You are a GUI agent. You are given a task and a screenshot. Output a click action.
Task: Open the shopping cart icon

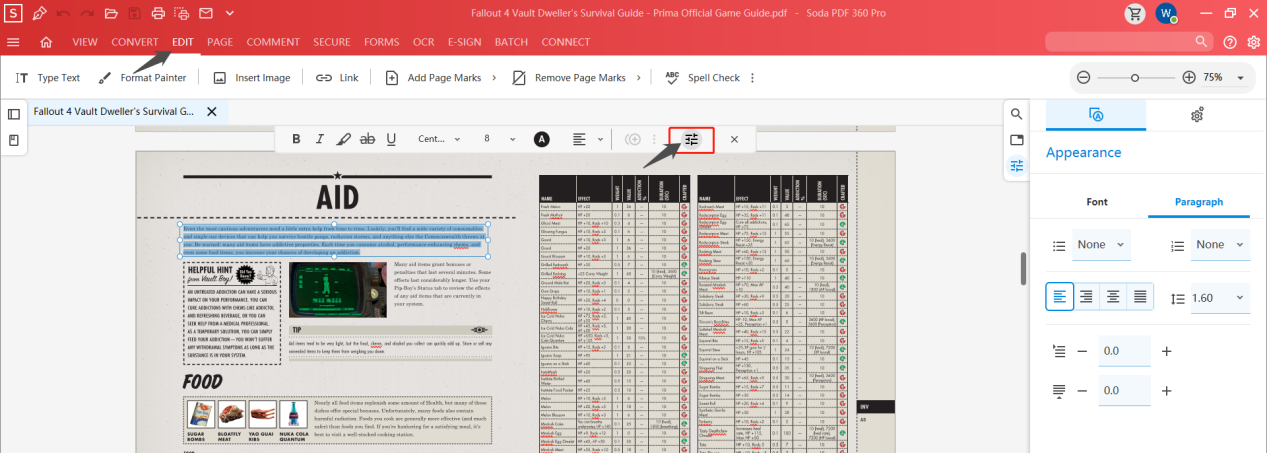point(1134,14)
